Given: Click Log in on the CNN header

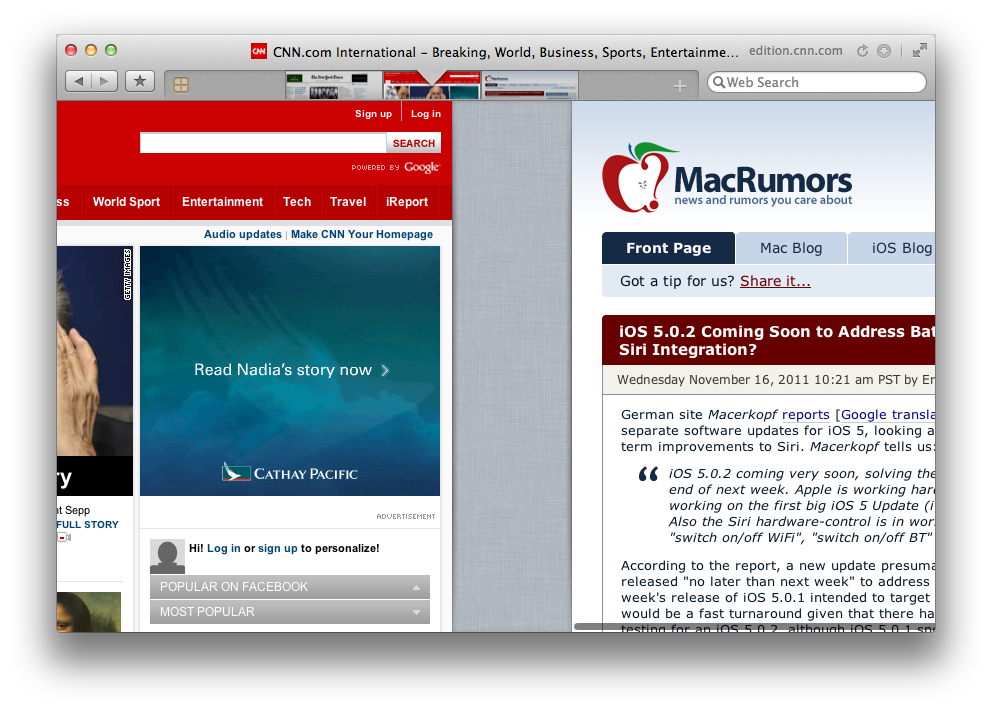Looking at the screenshot, I should point(426,114).
